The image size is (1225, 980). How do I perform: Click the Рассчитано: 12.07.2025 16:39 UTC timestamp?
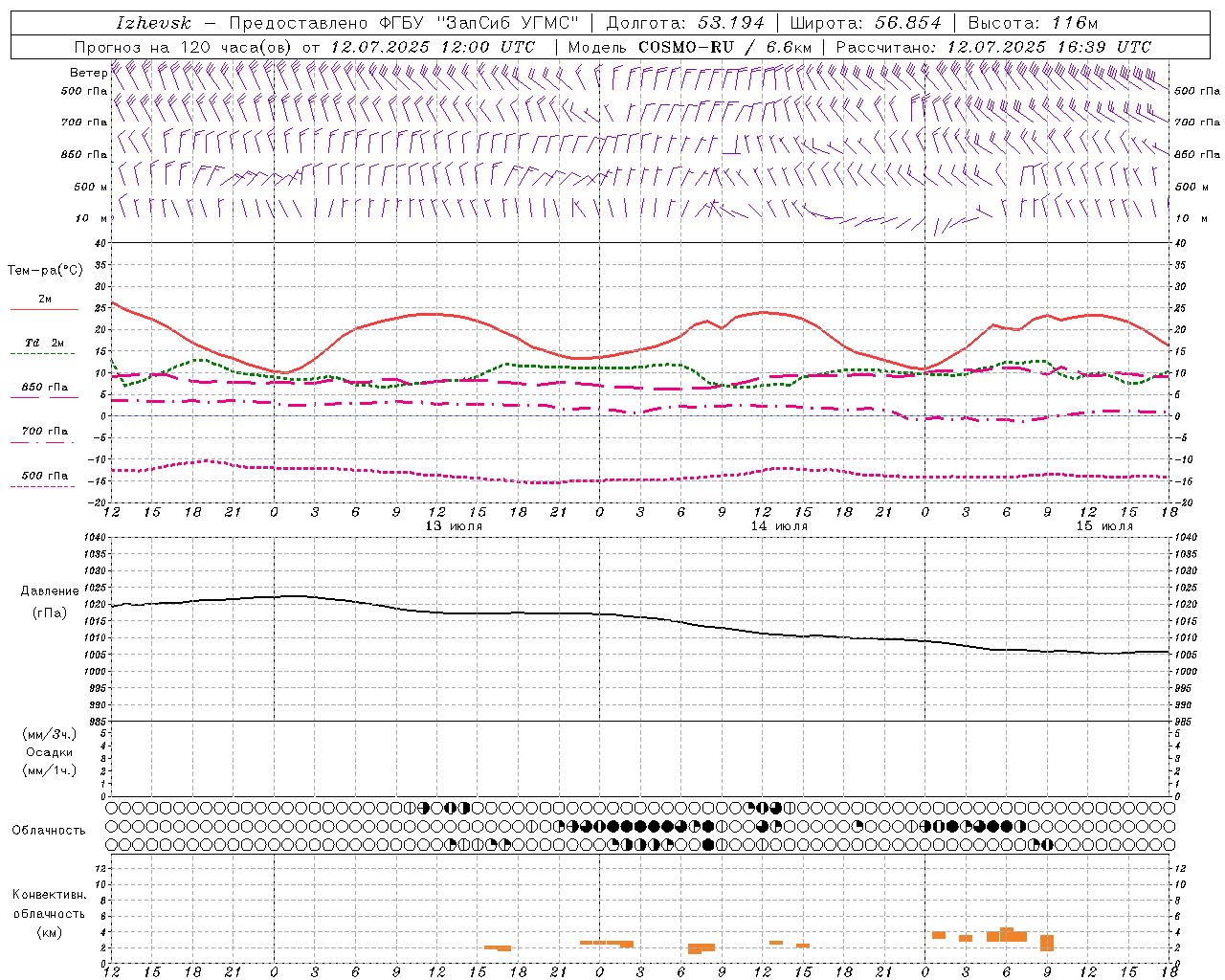click(993, 47)
